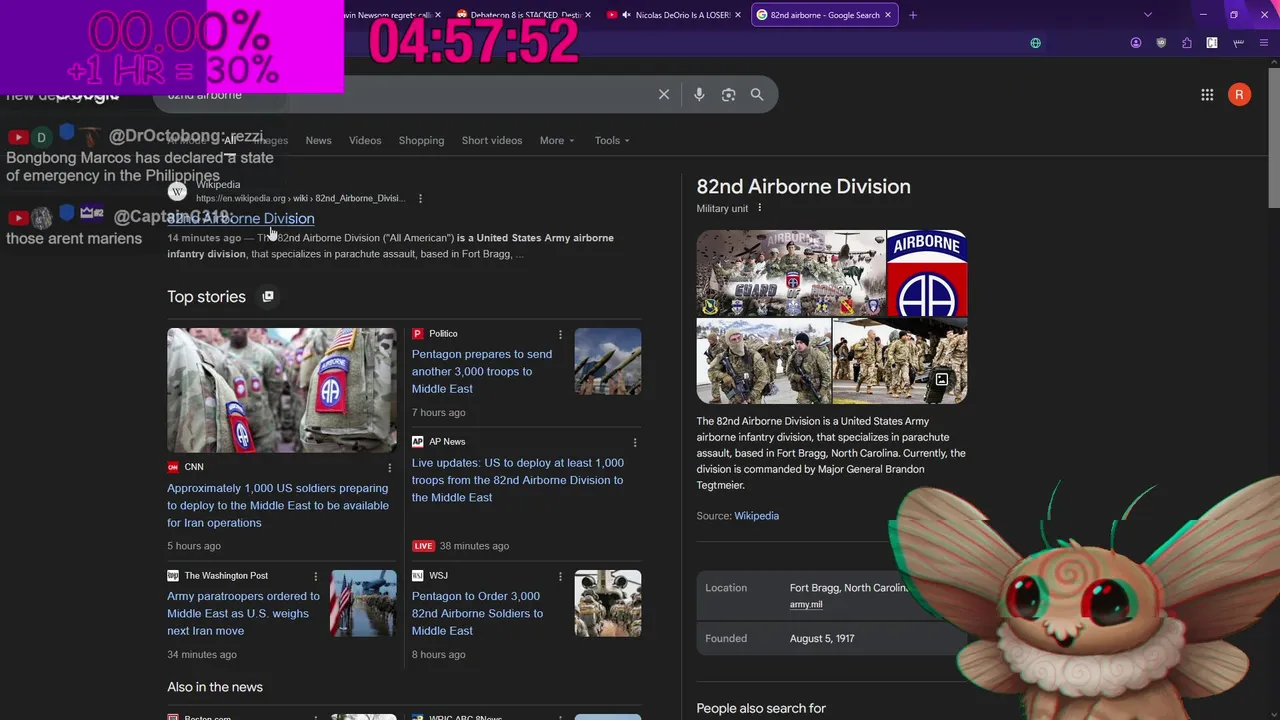Expand the More search filter dropdown

pyautogui.click(x=557, y=140)
